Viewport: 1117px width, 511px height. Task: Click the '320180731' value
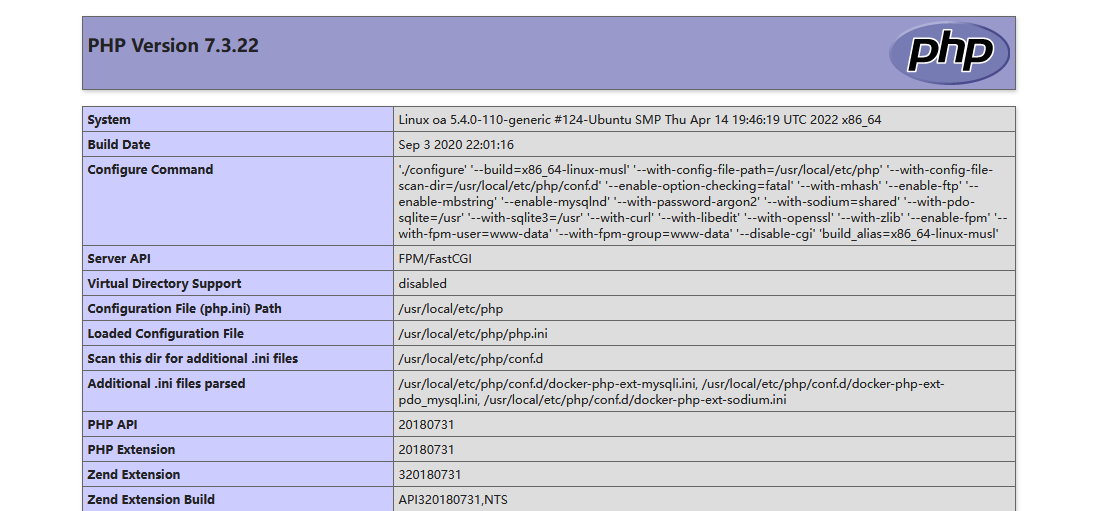430,475
